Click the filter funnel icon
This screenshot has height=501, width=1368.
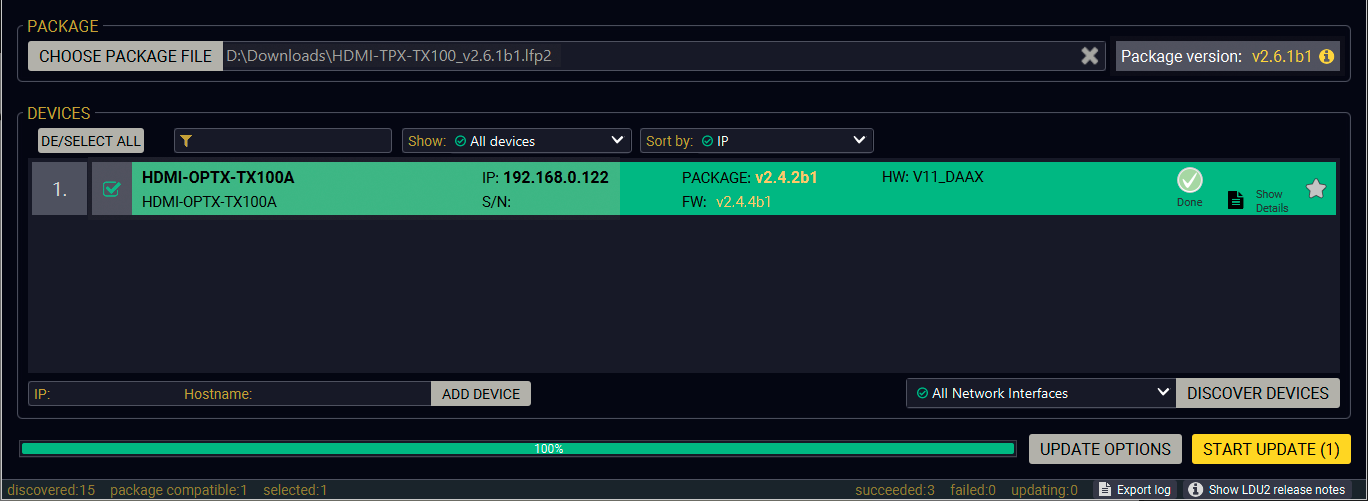[x=186, y=141]
